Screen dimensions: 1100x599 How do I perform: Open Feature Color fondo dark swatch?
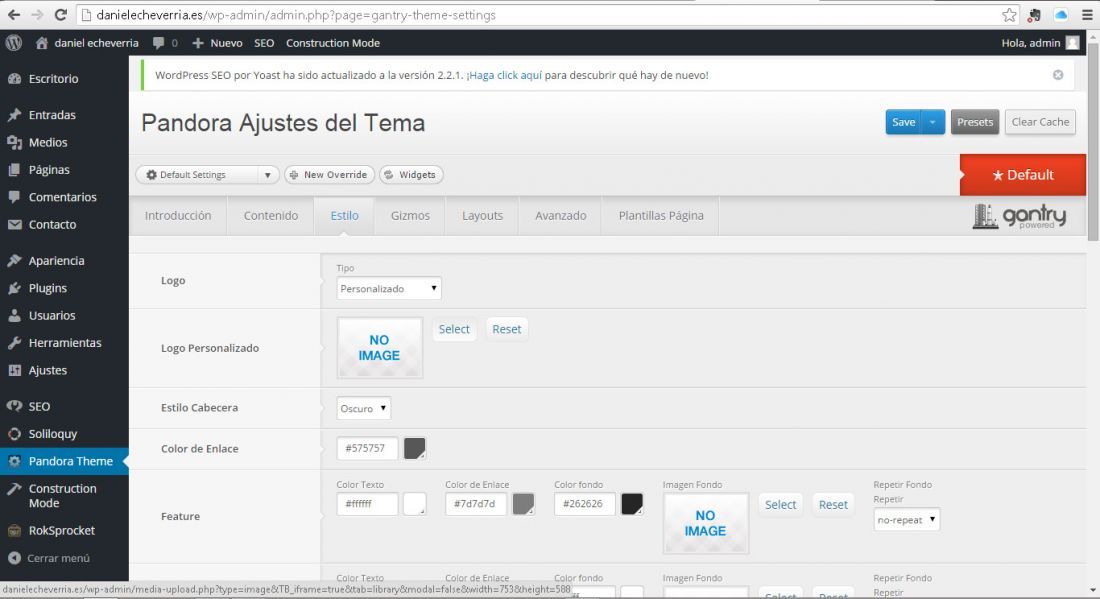coord(632,504)
